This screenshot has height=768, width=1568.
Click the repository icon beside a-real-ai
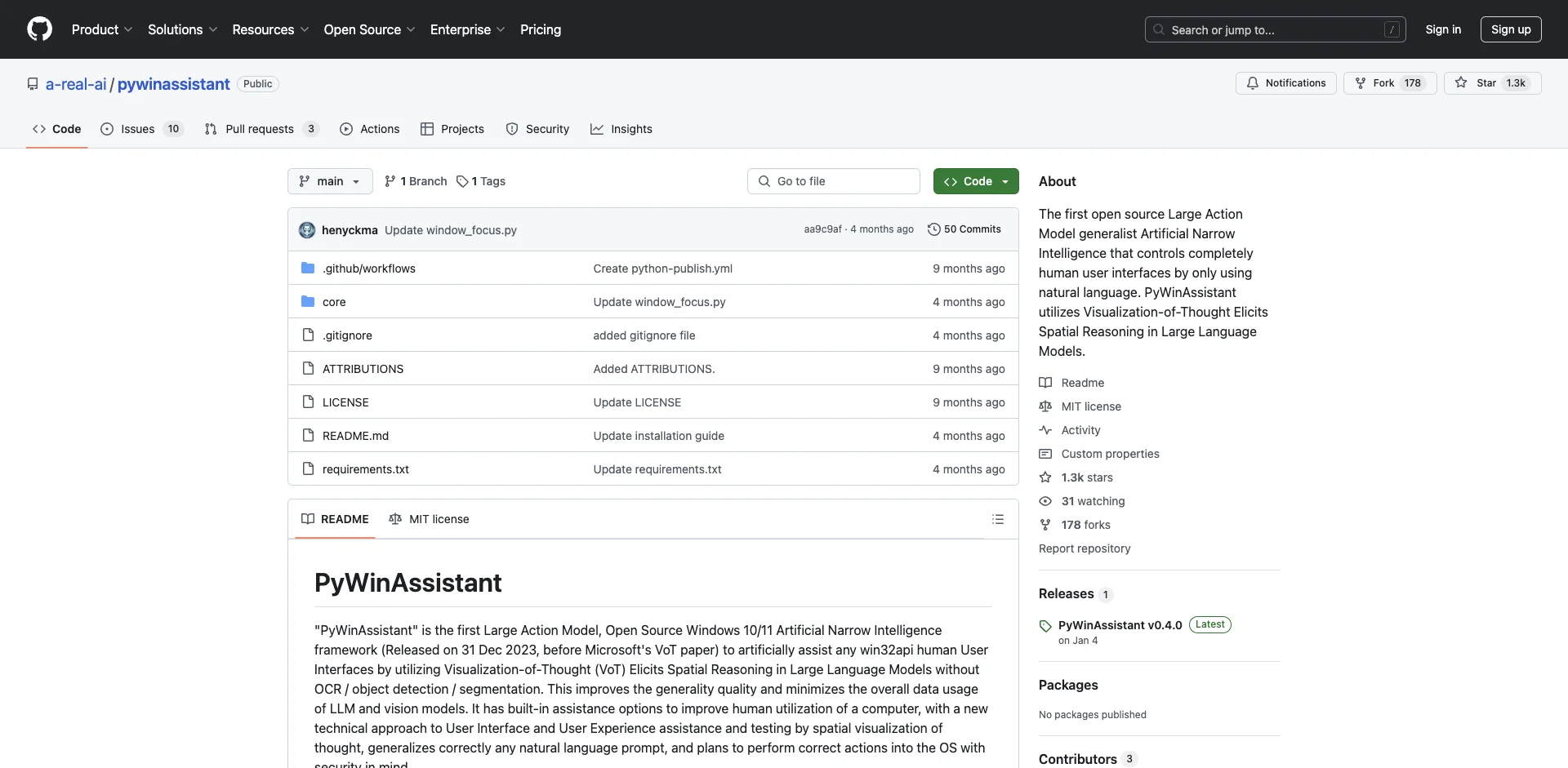click(33, 84)
